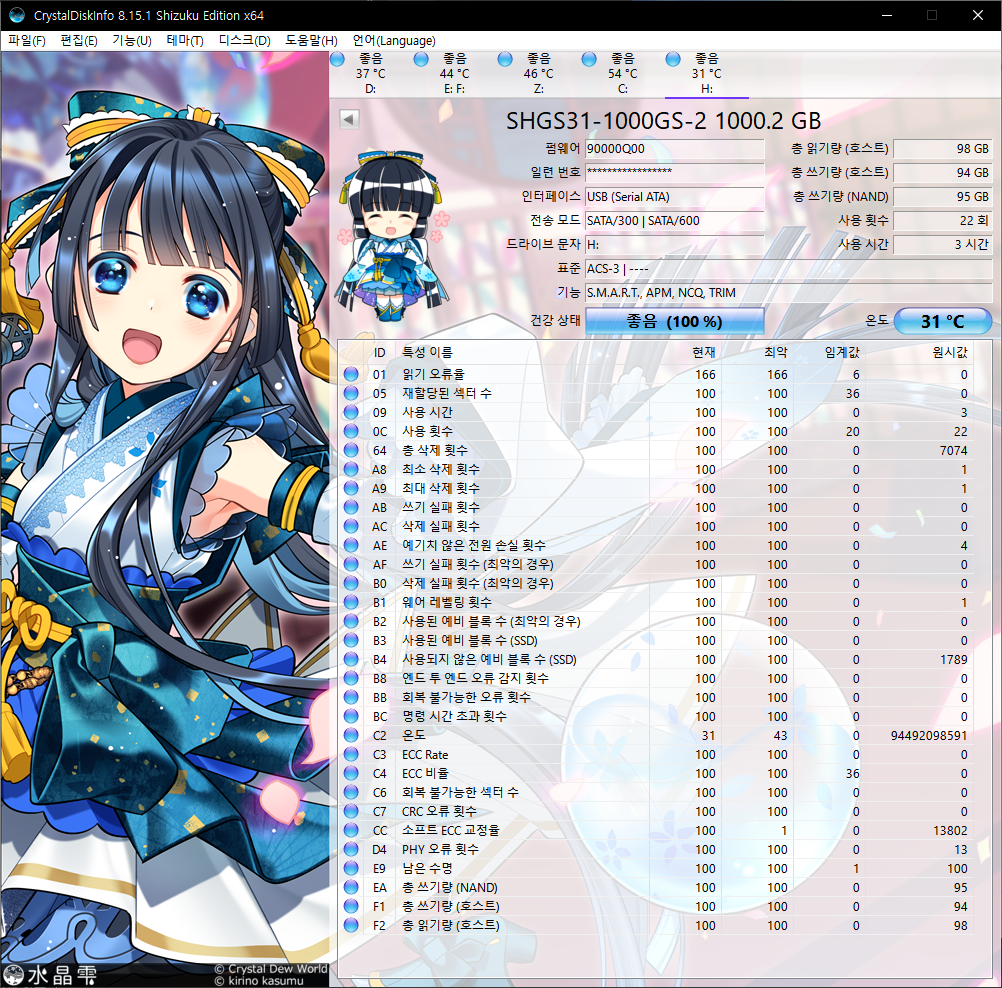Select the H: drive at 31 °C

[x=706, y=74]
